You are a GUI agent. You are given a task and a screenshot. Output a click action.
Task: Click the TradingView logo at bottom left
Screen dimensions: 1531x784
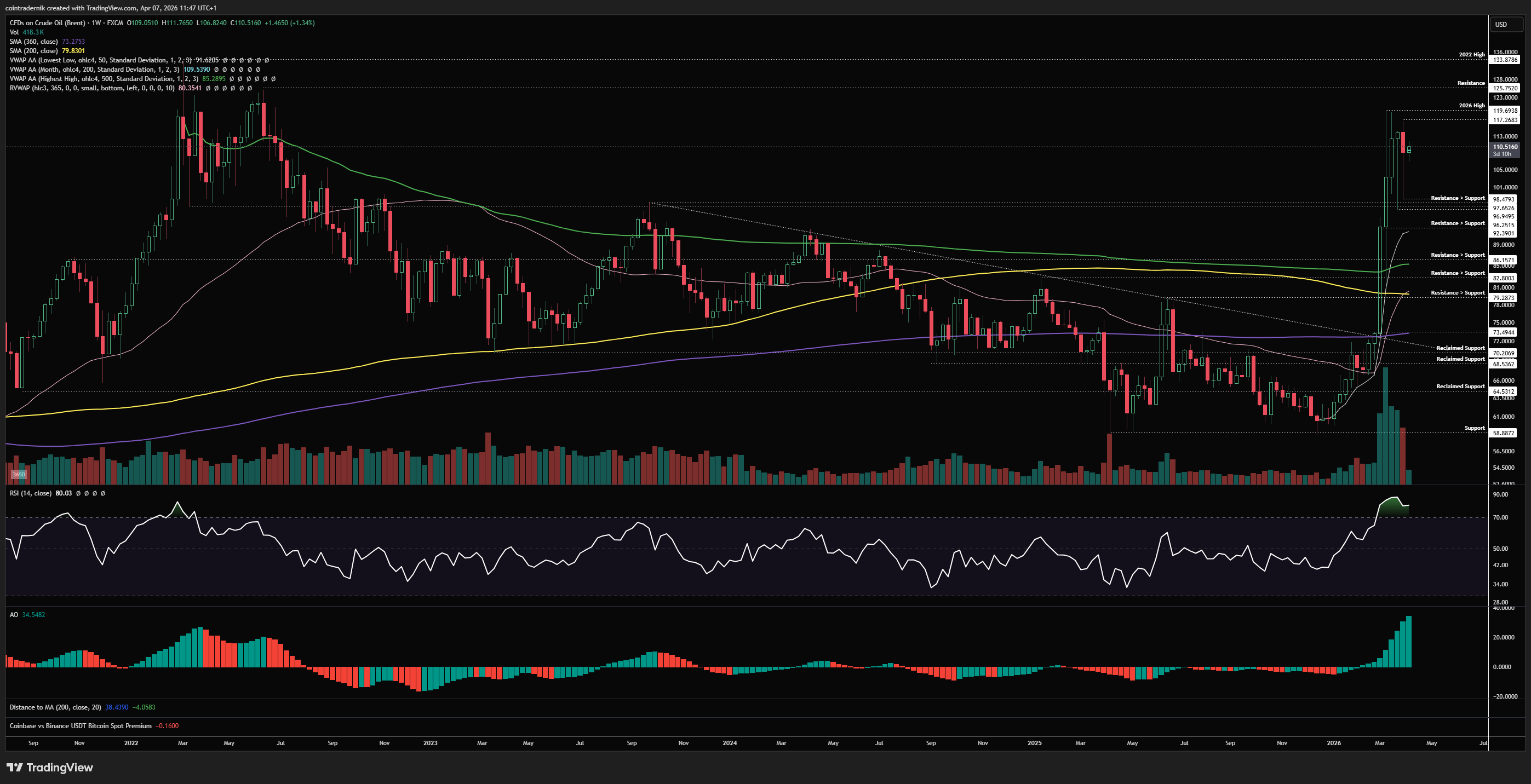coord(50,768)
